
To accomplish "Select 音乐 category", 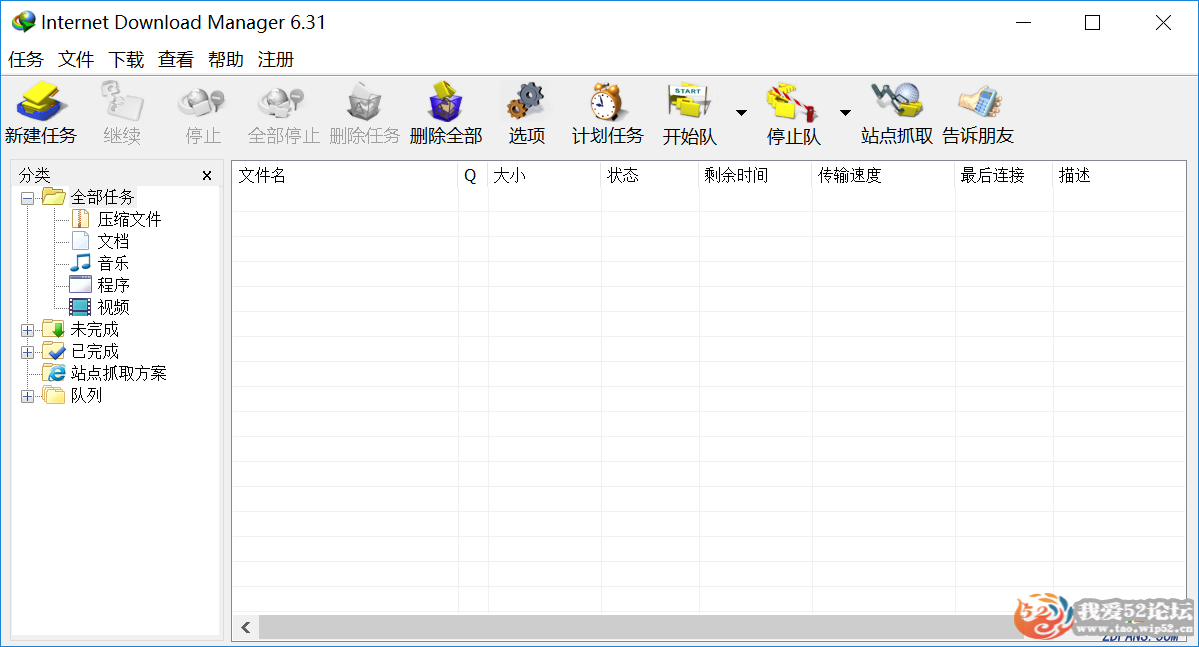I will 113,263.
